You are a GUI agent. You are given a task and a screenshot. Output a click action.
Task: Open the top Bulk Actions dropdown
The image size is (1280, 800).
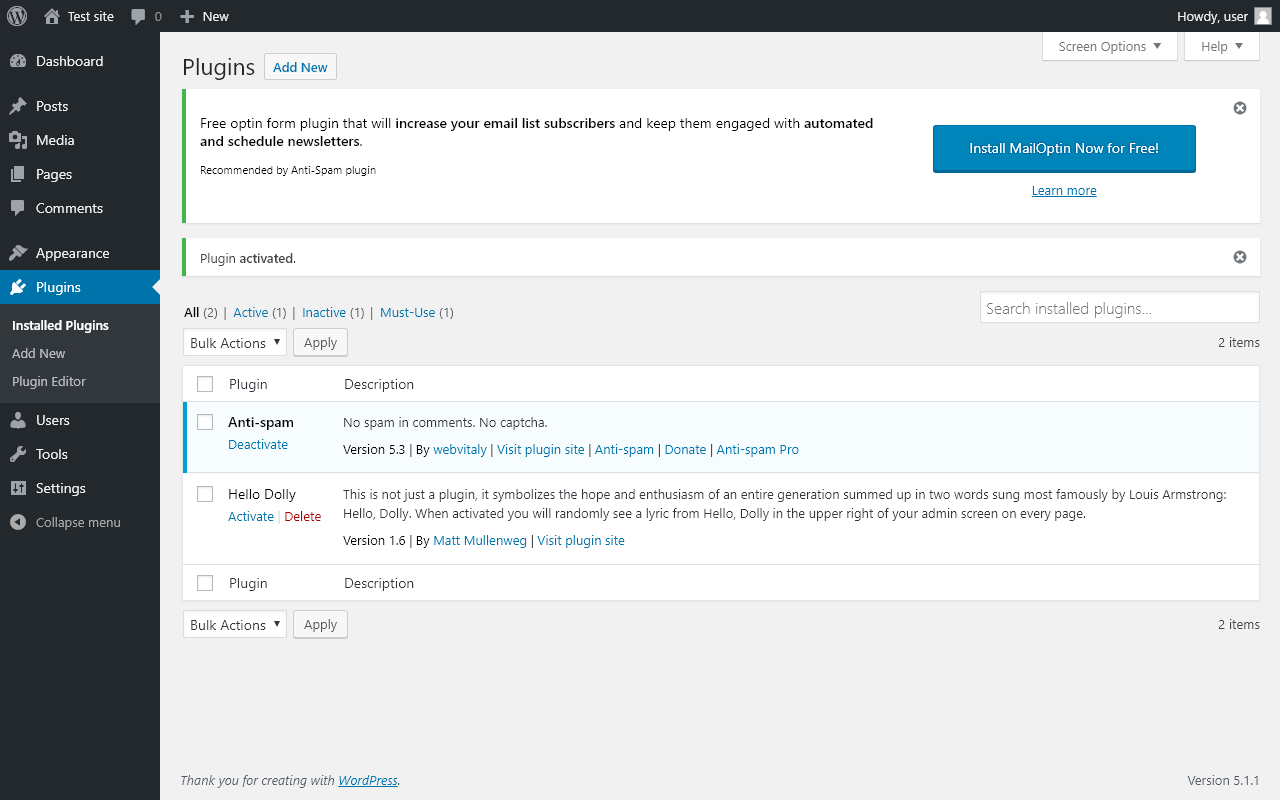[x=235, y=343]
